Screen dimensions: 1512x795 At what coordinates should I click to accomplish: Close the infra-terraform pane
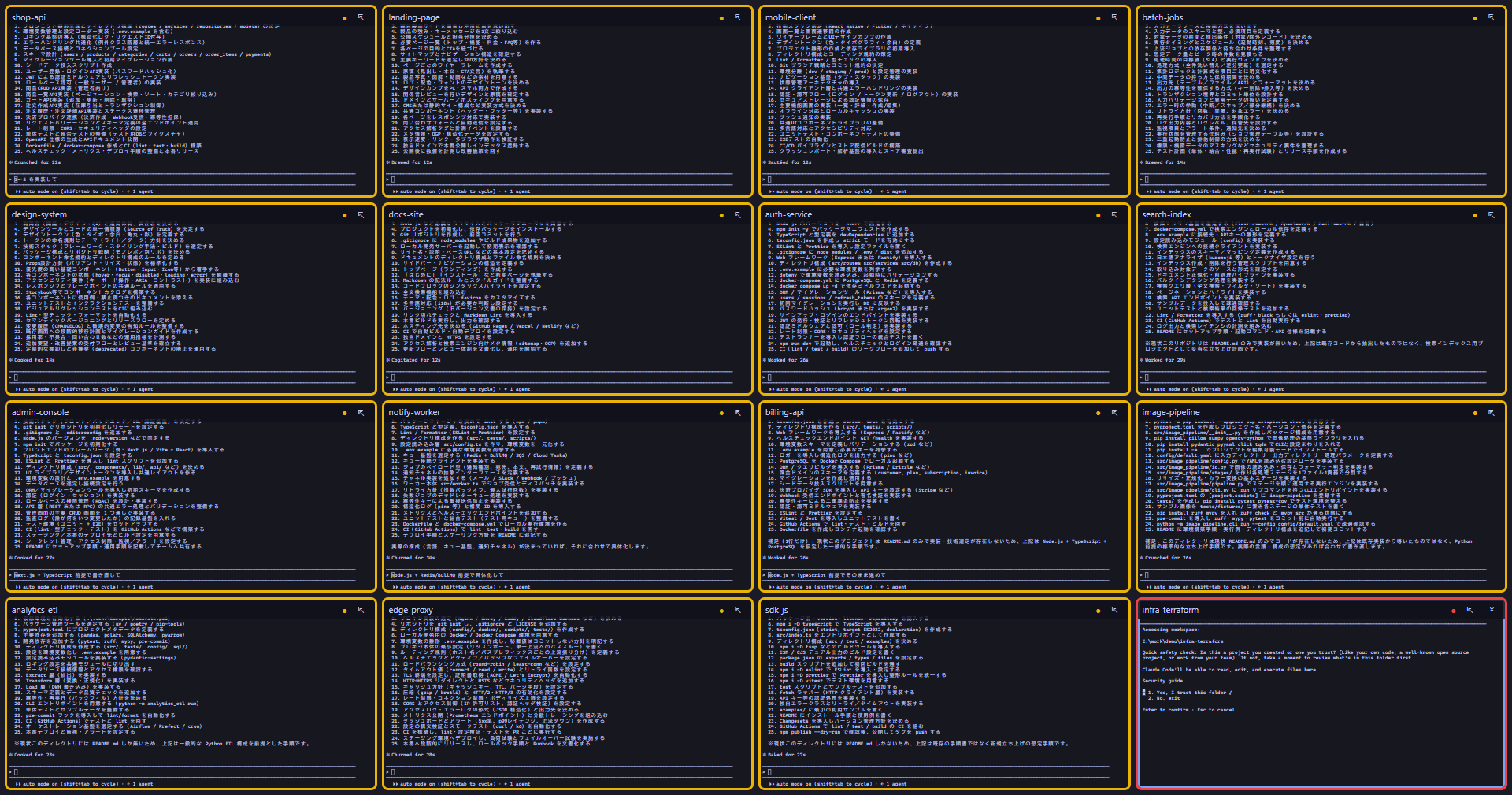click(1491, 610)
